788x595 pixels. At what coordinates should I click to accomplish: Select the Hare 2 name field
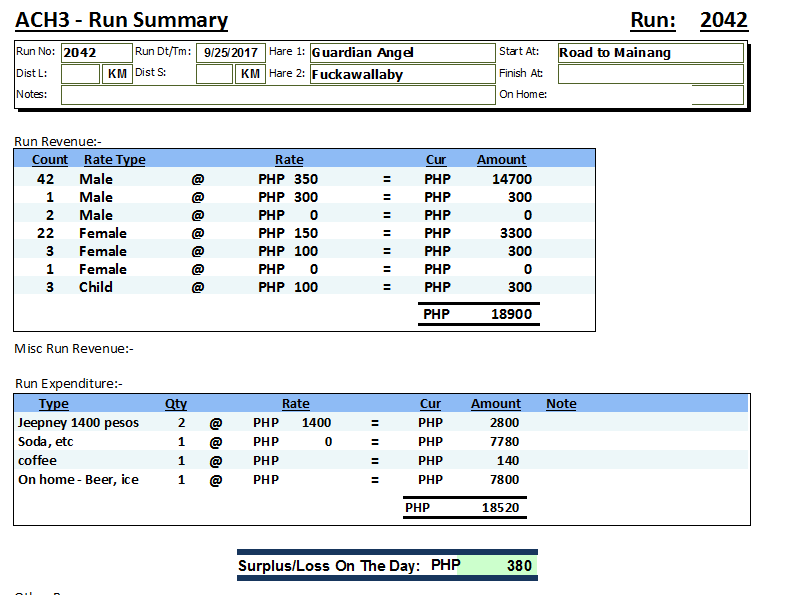[x=401, y=74]
